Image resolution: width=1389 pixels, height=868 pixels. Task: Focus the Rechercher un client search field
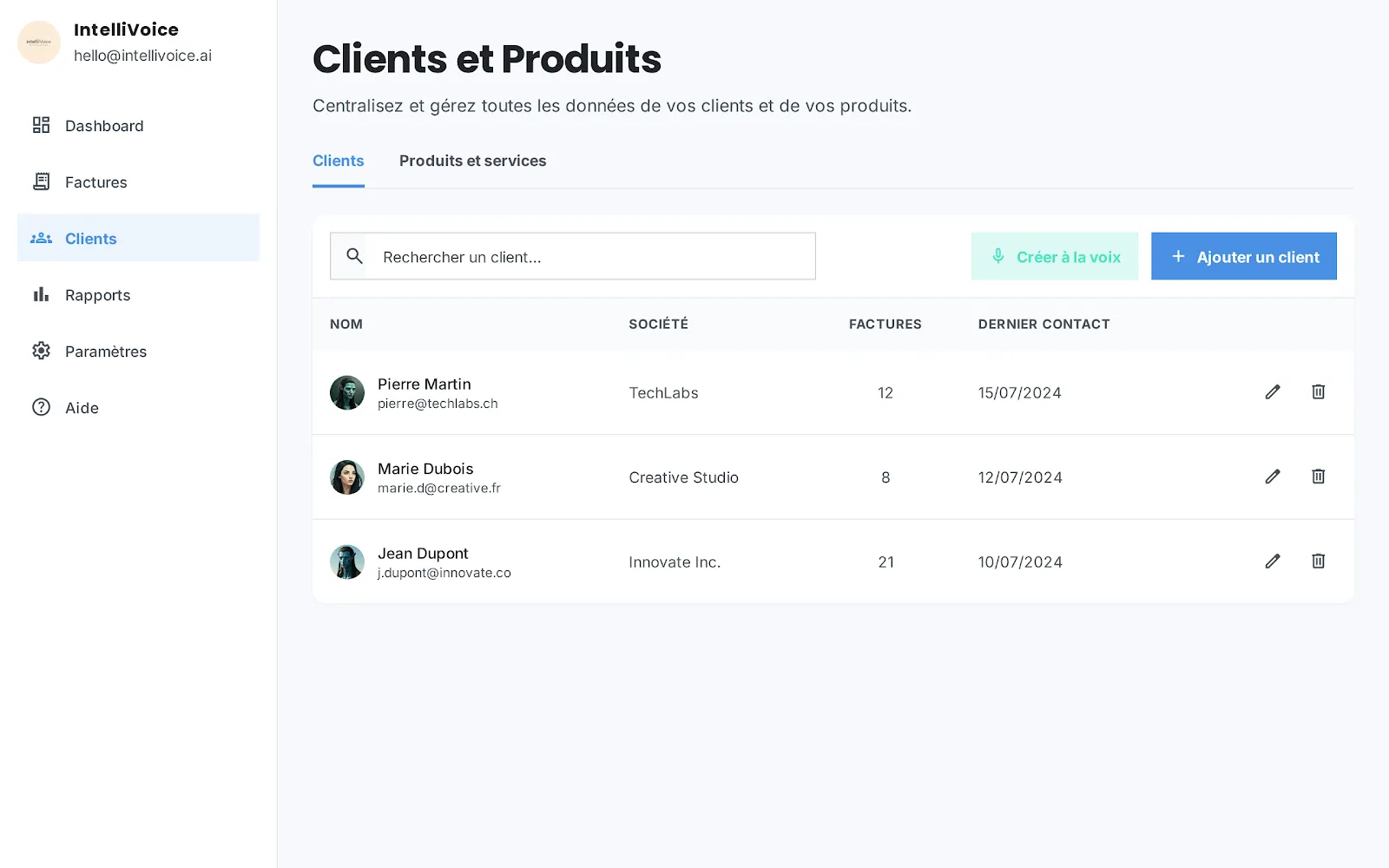[x=573, y=256]
